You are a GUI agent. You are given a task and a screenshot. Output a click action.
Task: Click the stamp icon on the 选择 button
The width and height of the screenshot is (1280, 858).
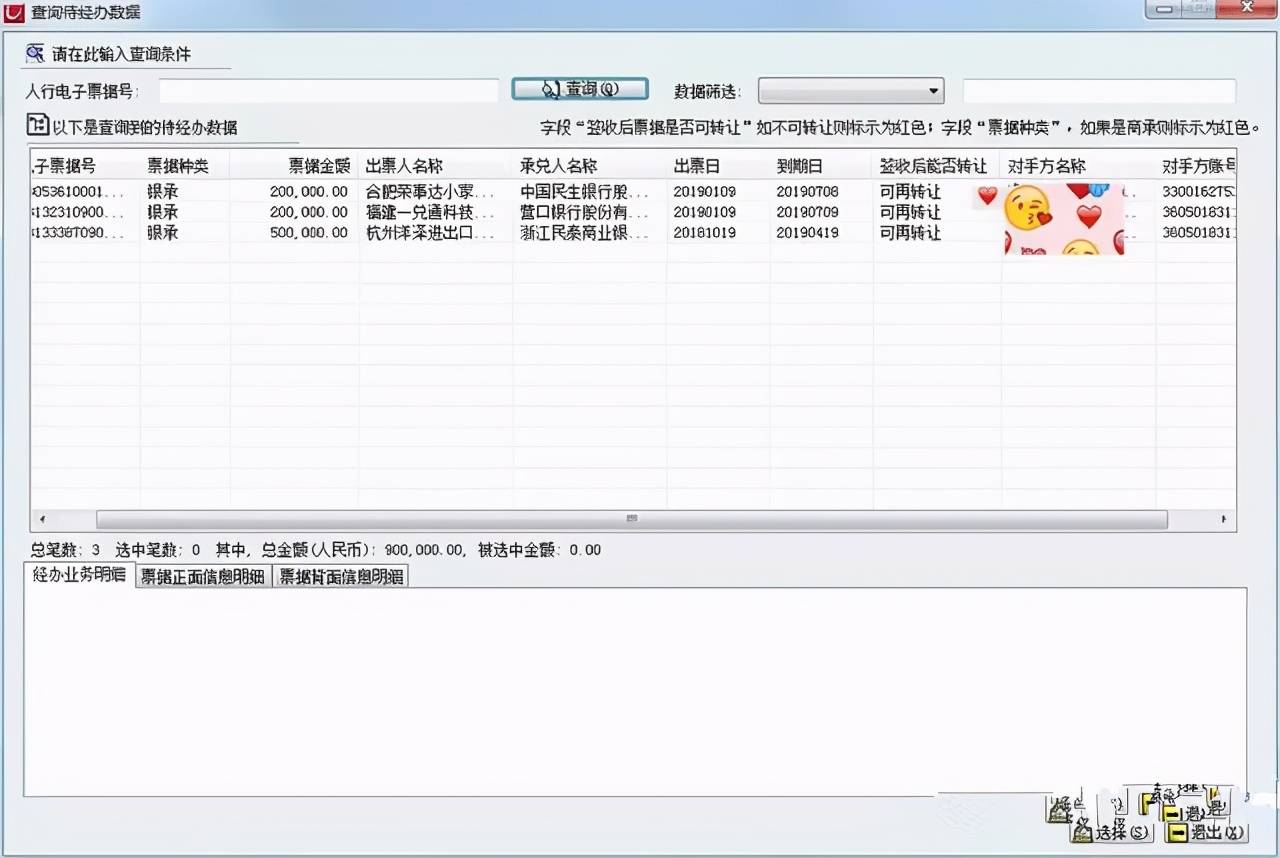(x=1083, y=832)
